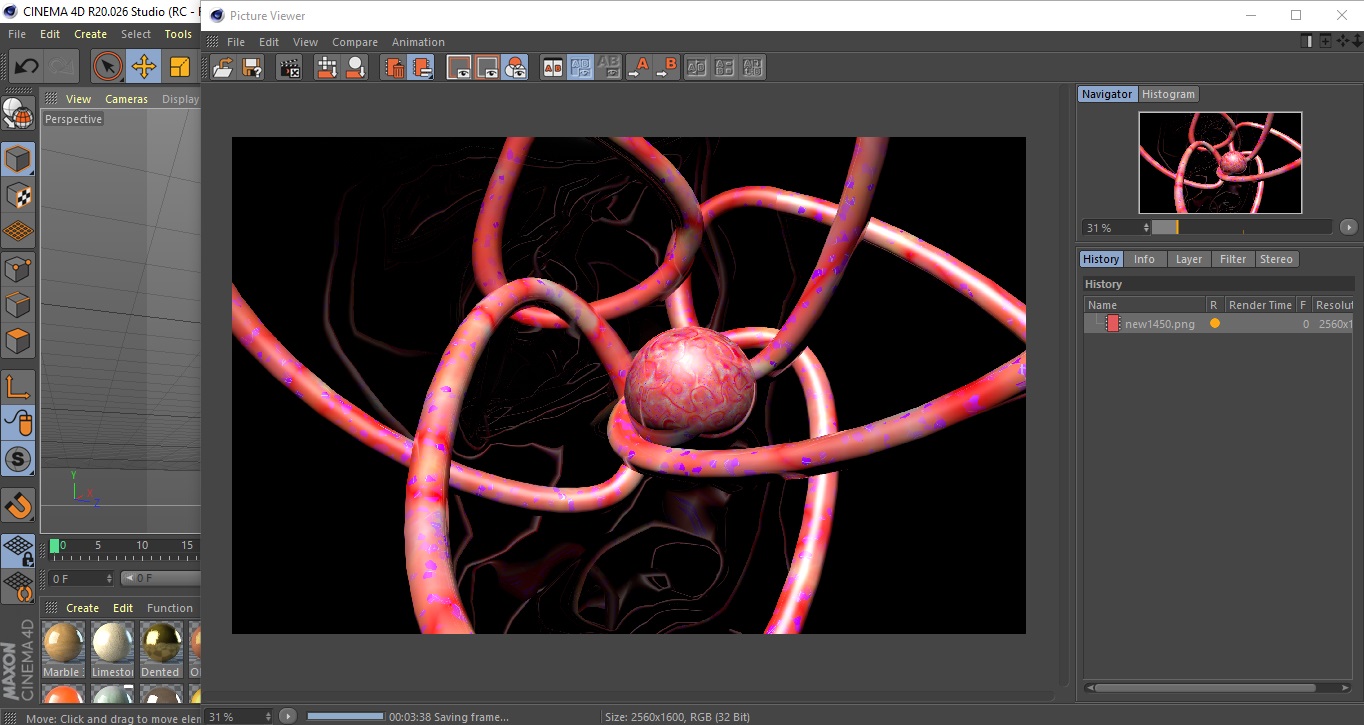Open the Compare menu
Viewport: 1364px width, 725px height.
[x=355, y=42]
